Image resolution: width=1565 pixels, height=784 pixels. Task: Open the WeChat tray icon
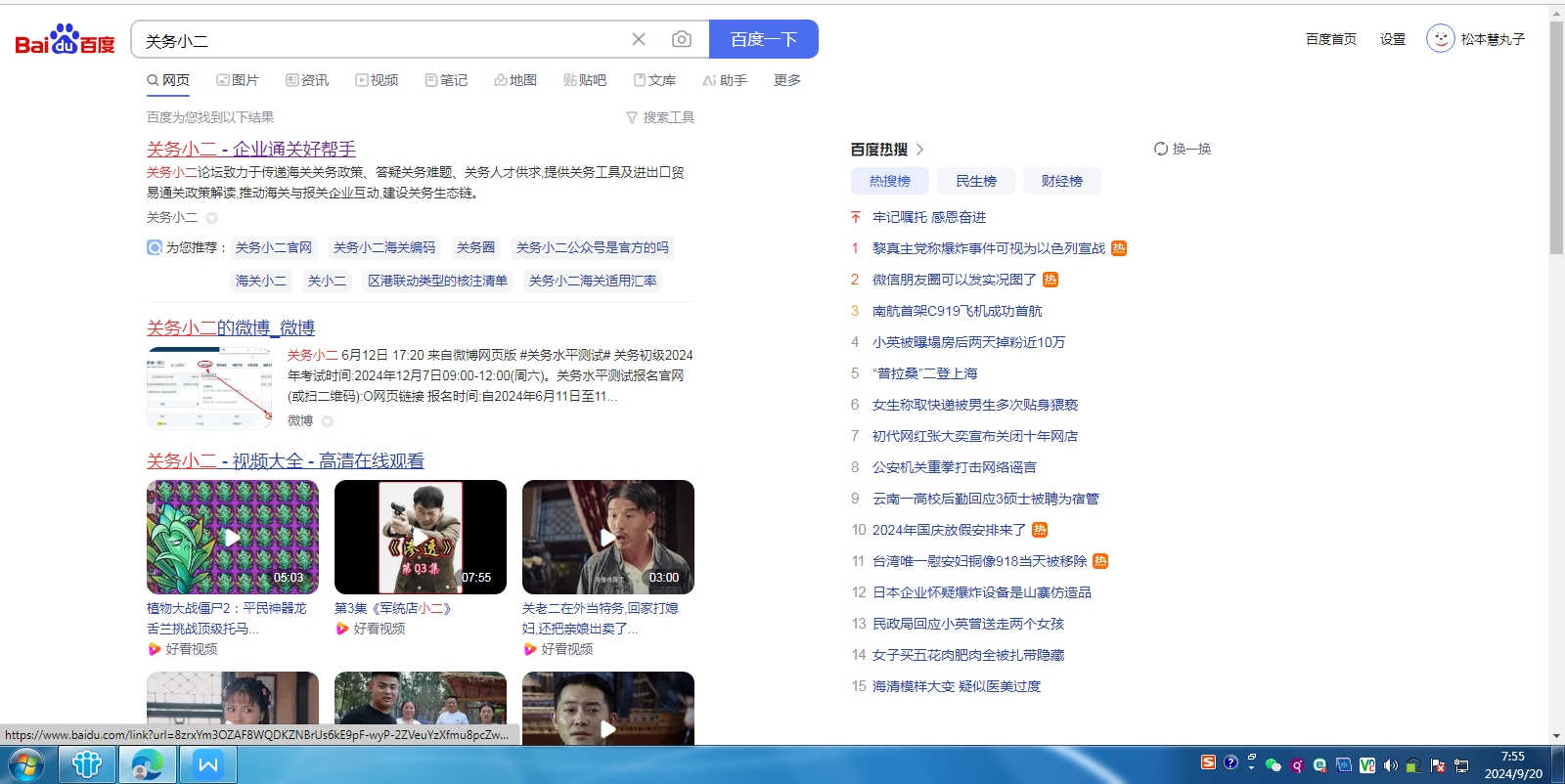(x=1274, y=765)
